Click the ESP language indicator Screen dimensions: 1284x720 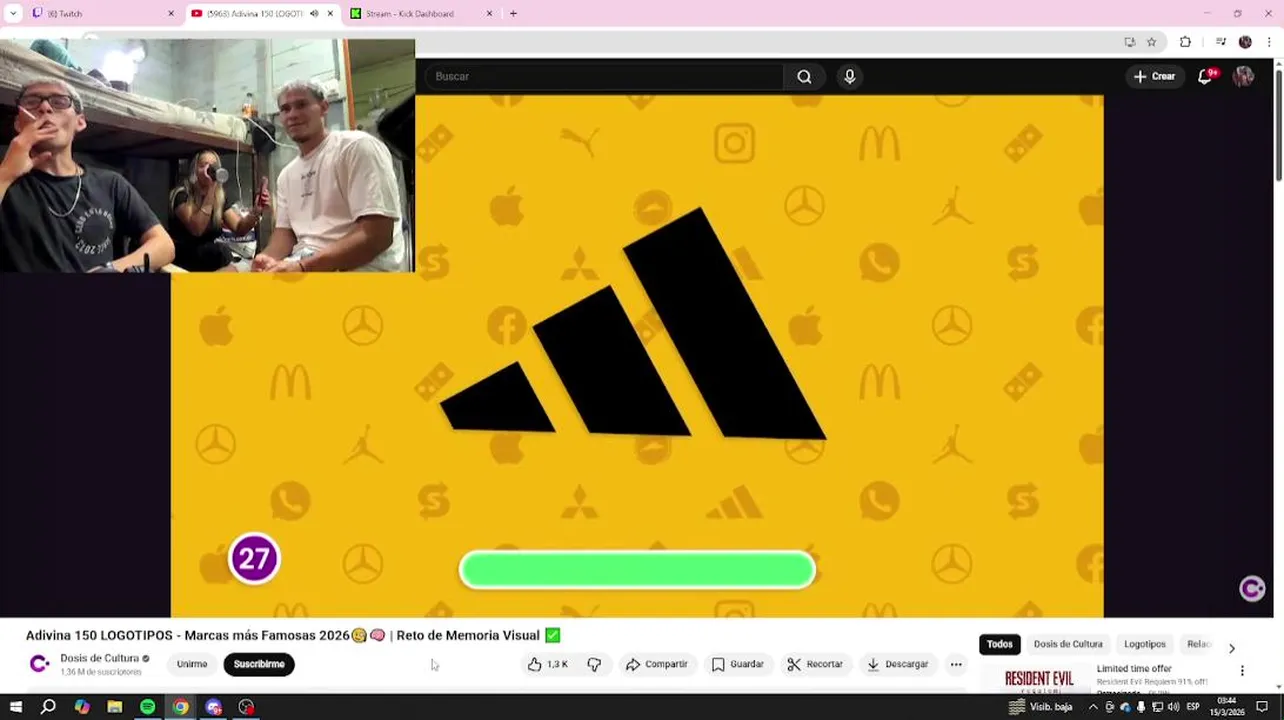(x=1193, y=707)
